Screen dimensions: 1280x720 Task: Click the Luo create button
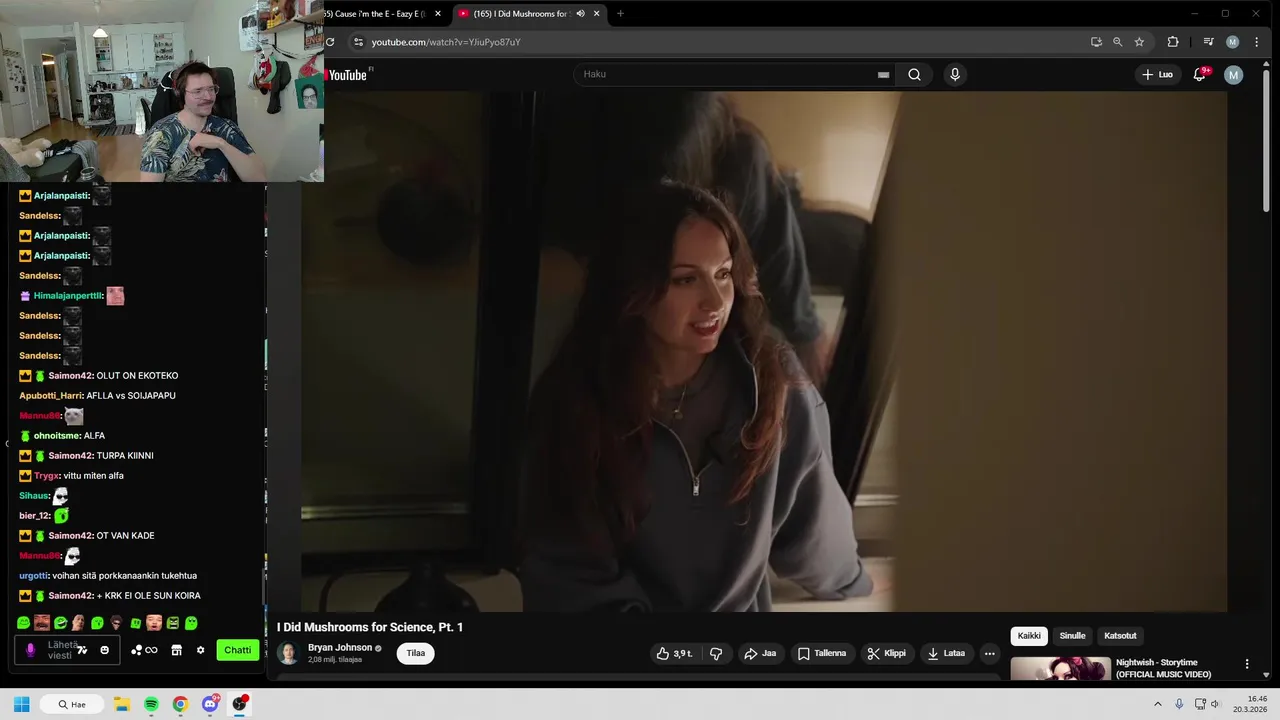click(1158, 74)
